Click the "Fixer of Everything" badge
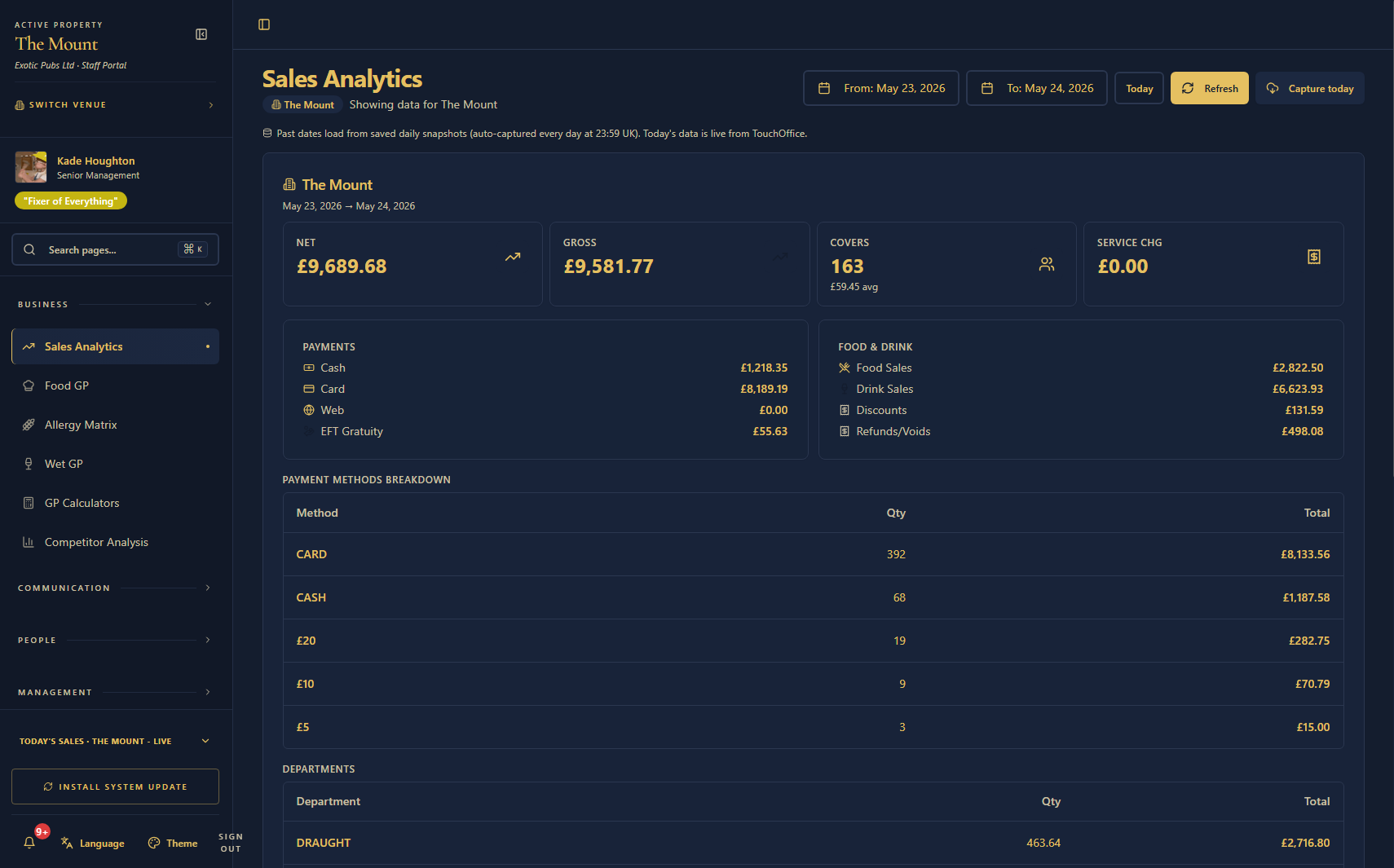Viewport: 1394px width, 868px height. coord(71,201)
